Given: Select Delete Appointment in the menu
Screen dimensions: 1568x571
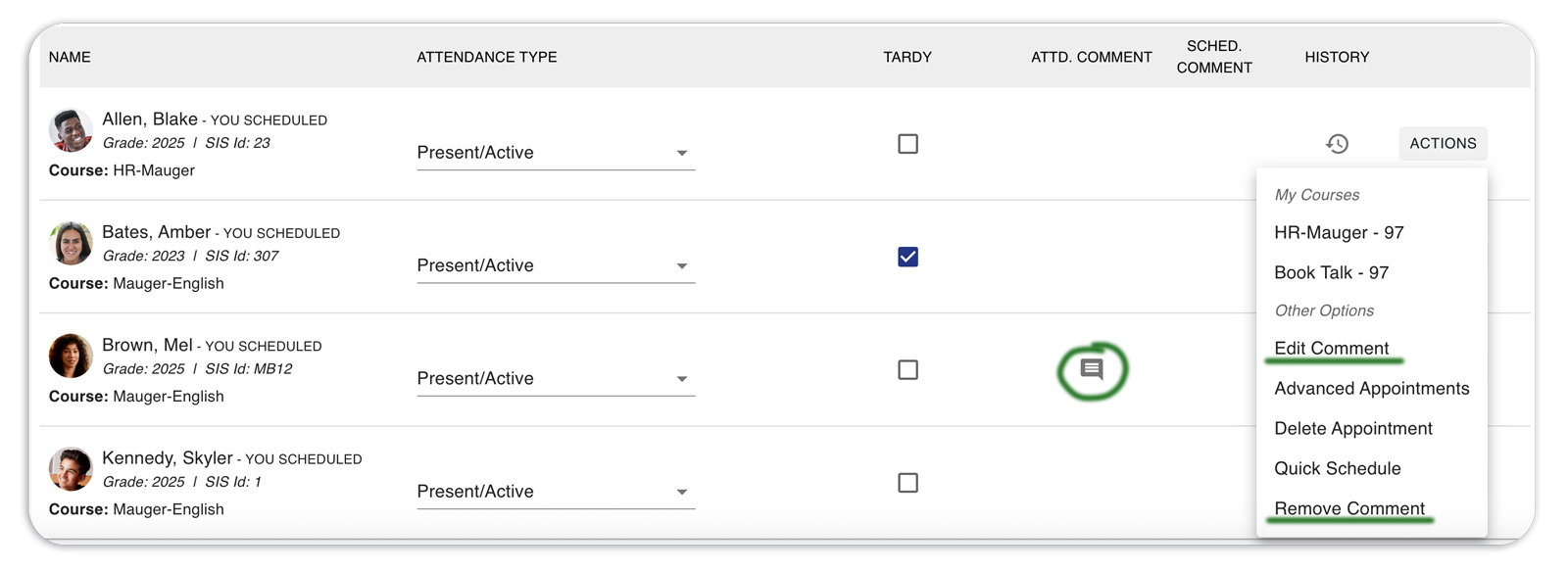Looking at the screenshot, I should click(1352, 428).
